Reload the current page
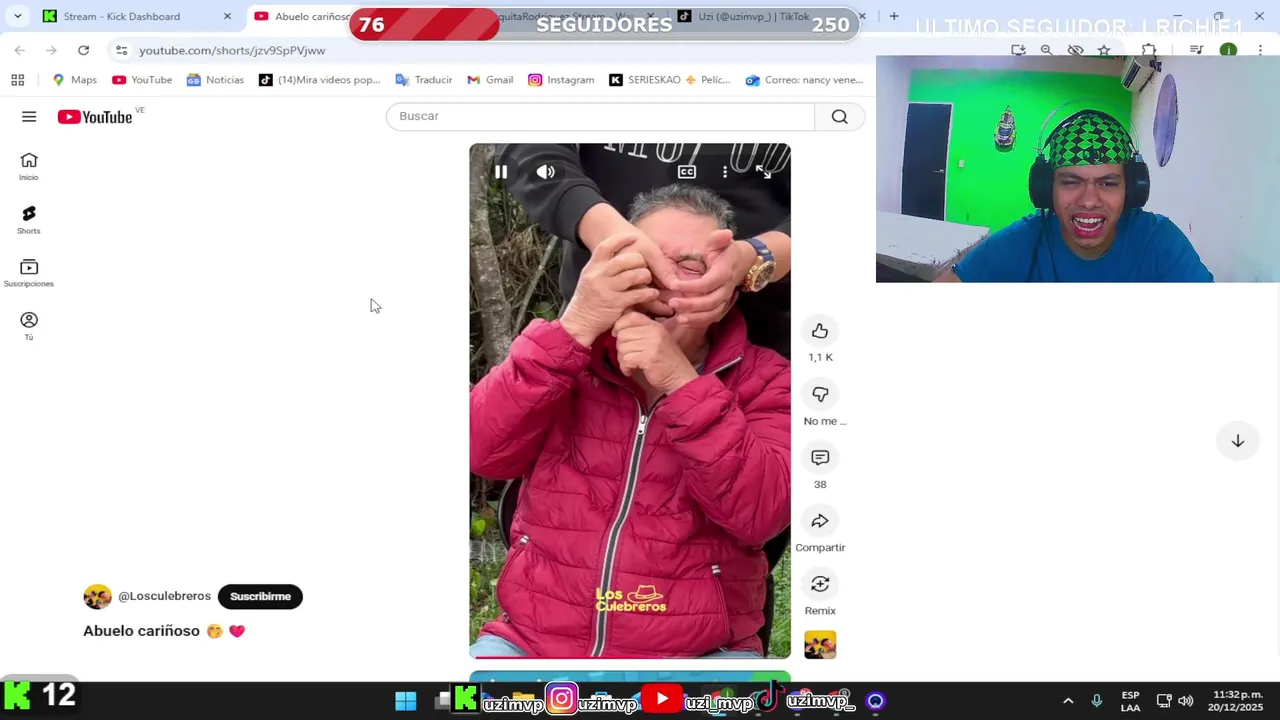The width and height of the screenshot is (1280, 720). coord(83,50)
